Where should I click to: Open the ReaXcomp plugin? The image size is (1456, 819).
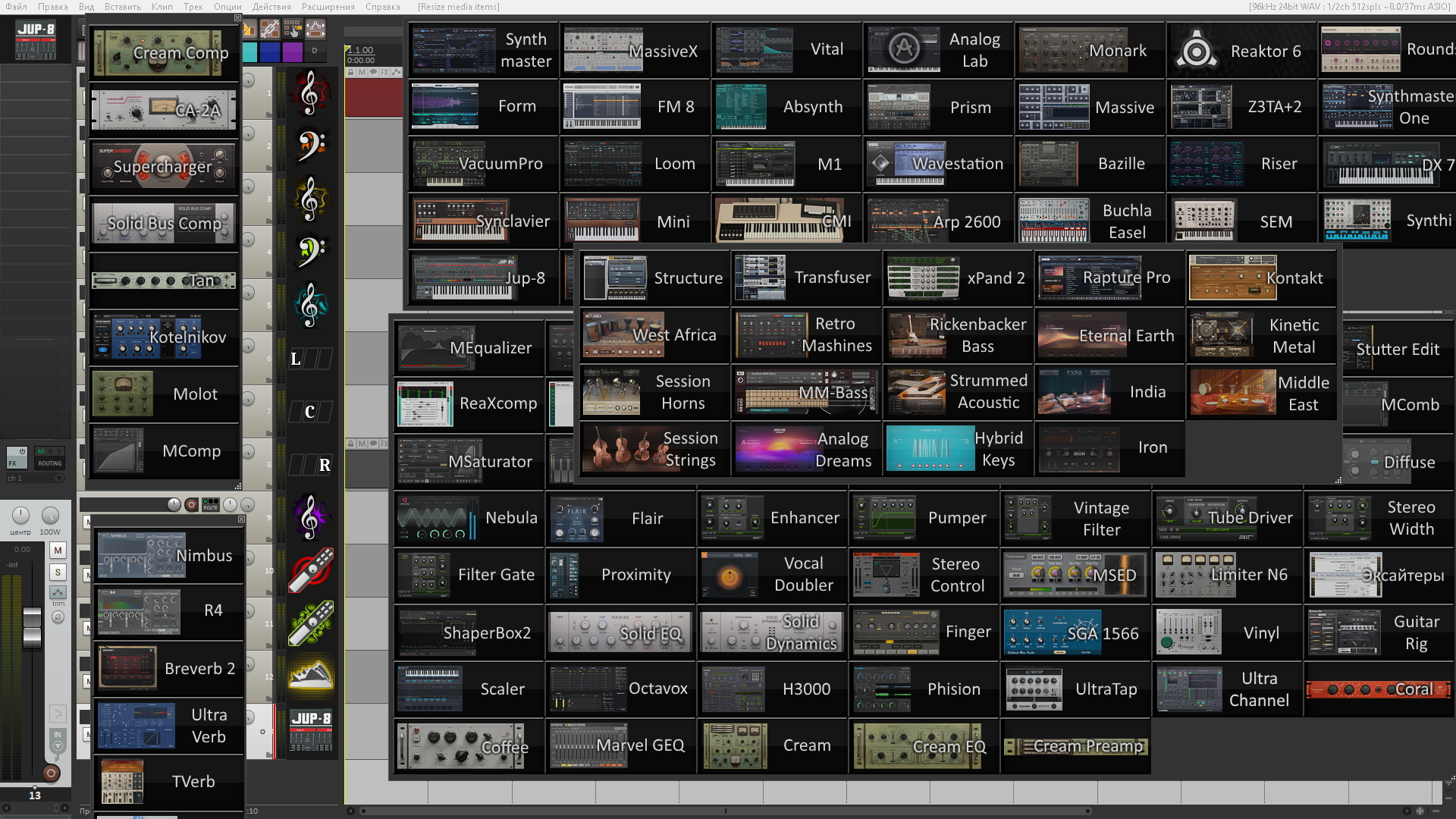click(469, 403)
